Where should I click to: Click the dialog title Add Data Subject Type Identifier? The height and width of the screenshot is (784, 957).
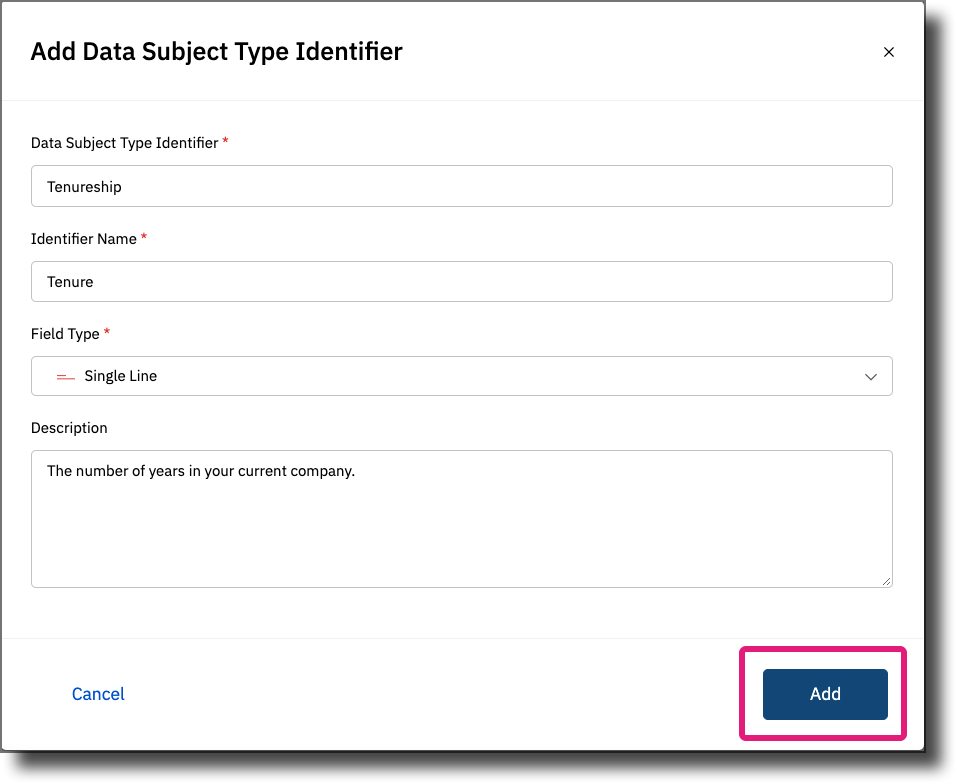pyautogui.click(x=216, y=51)
